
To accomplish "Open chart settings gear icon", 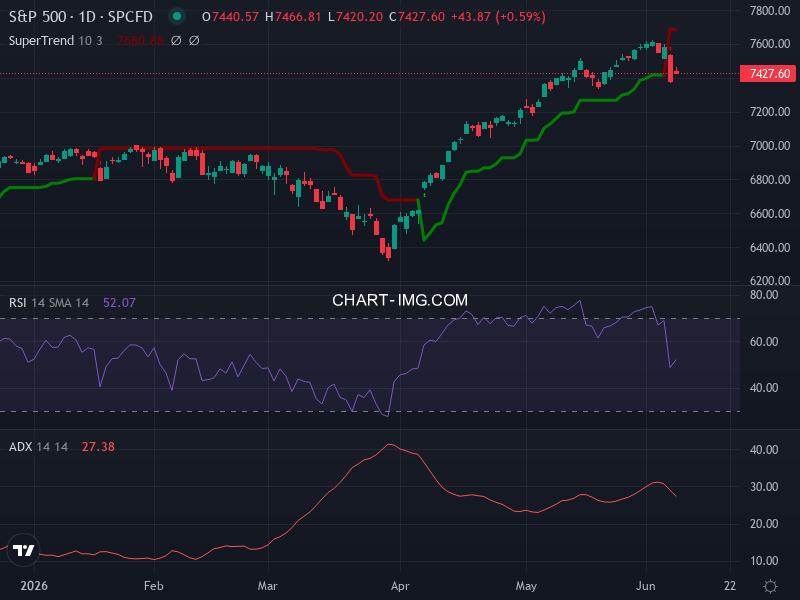I will tap(770, 586).
